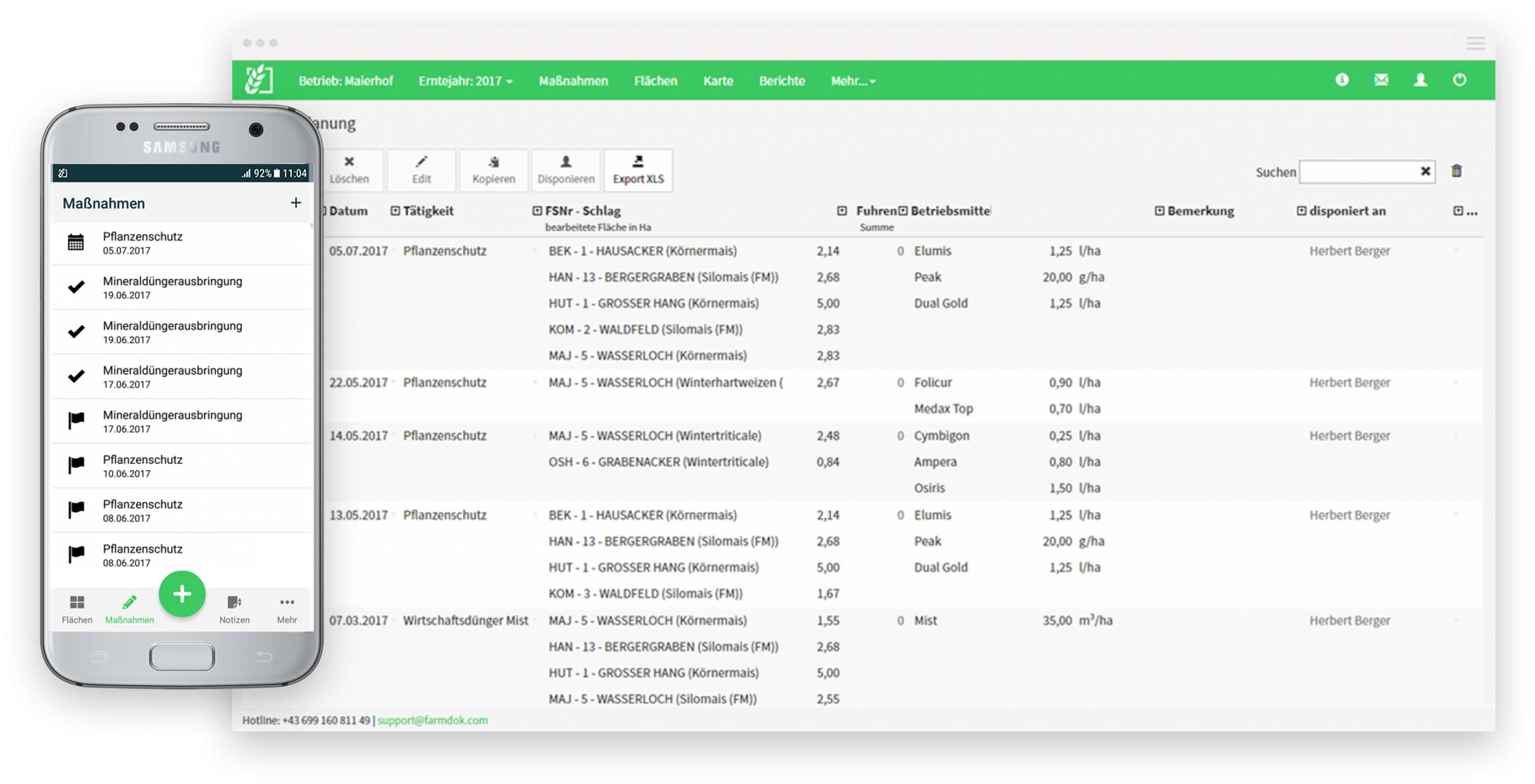Tap the flag icon for Pflanzenschutz 10.06.2017

point(76,465)
